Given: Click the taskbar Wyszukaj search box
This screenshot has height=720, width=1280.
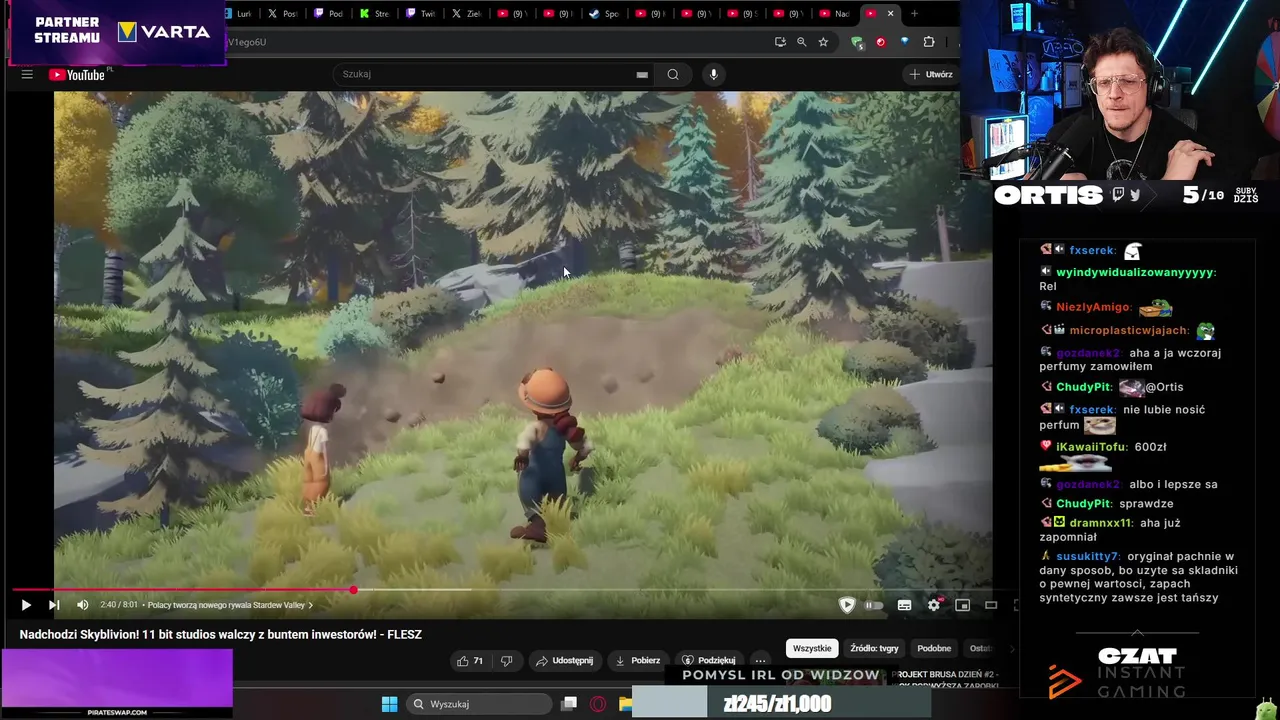Looking at the screenshot, I should click(480, 704).
